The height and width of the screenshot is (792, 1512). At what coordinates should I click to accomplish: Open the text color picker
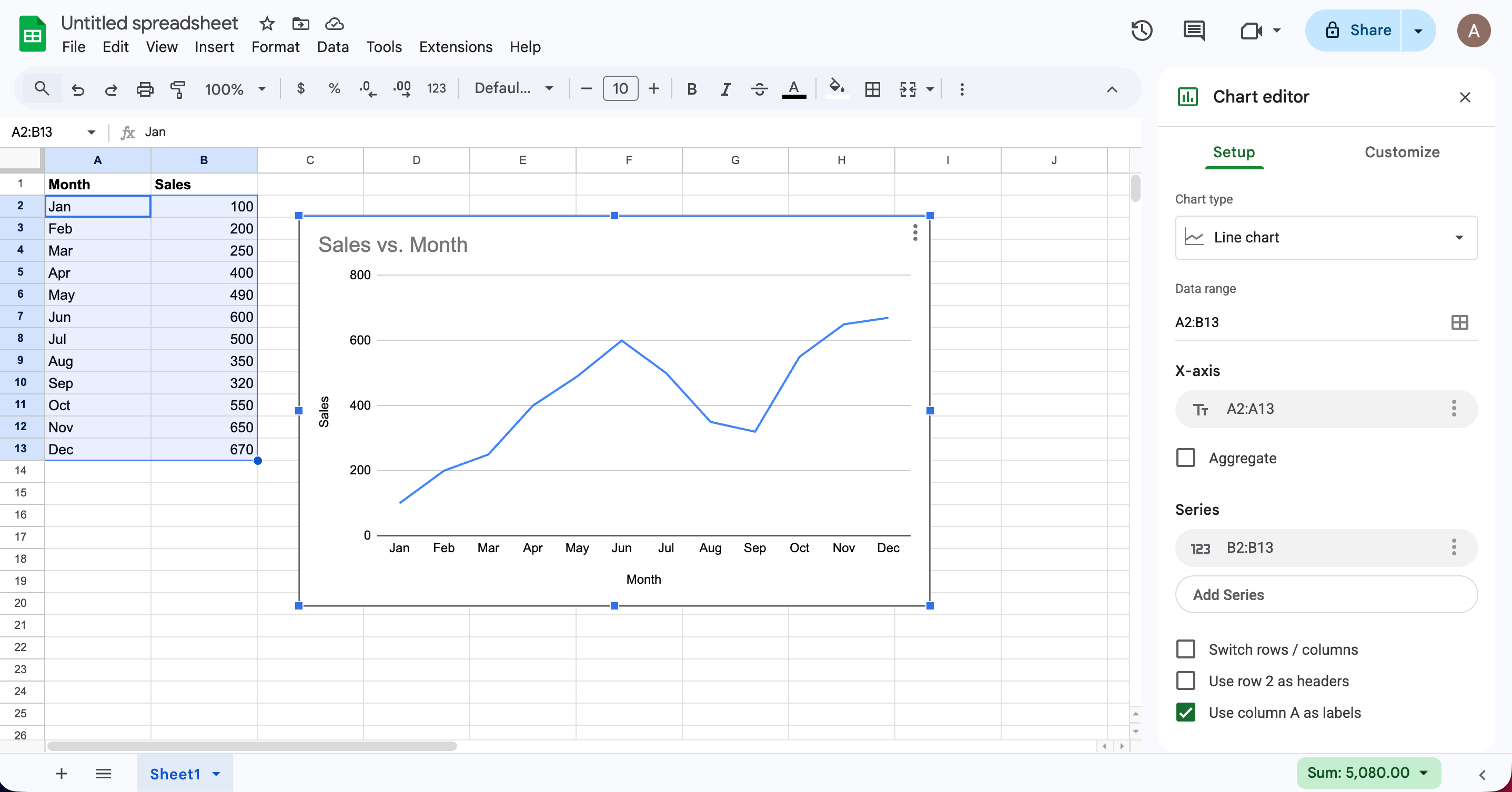793,88
